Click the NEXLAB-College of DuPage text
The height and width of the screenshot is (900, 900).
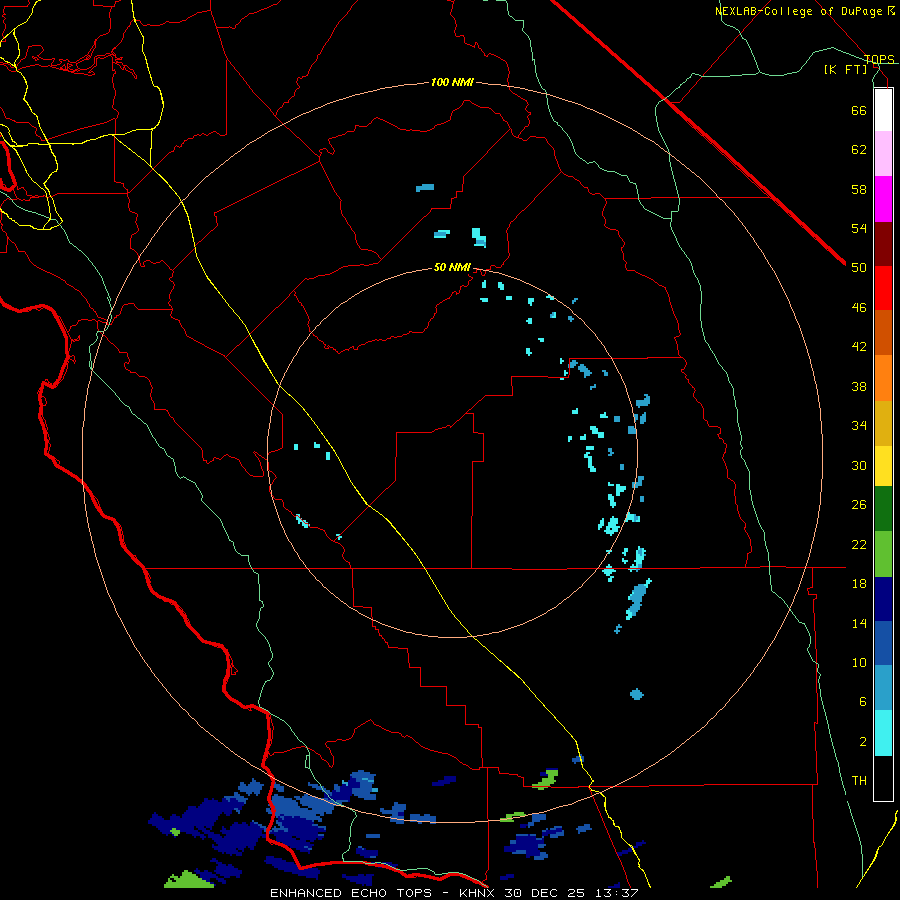click(800, 11)
